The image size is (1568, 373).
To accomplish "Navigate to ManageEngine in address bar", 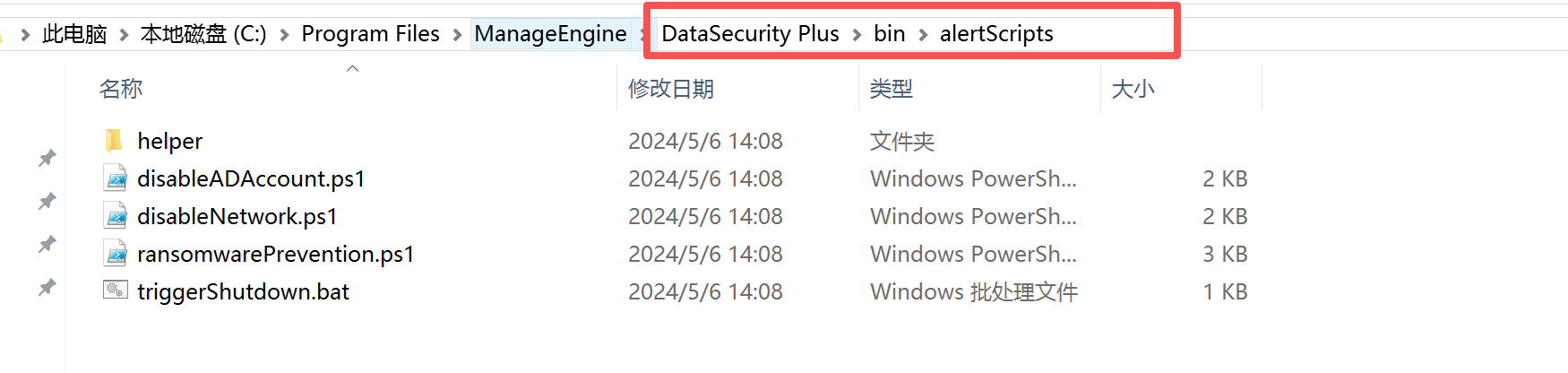I will 550,34.
